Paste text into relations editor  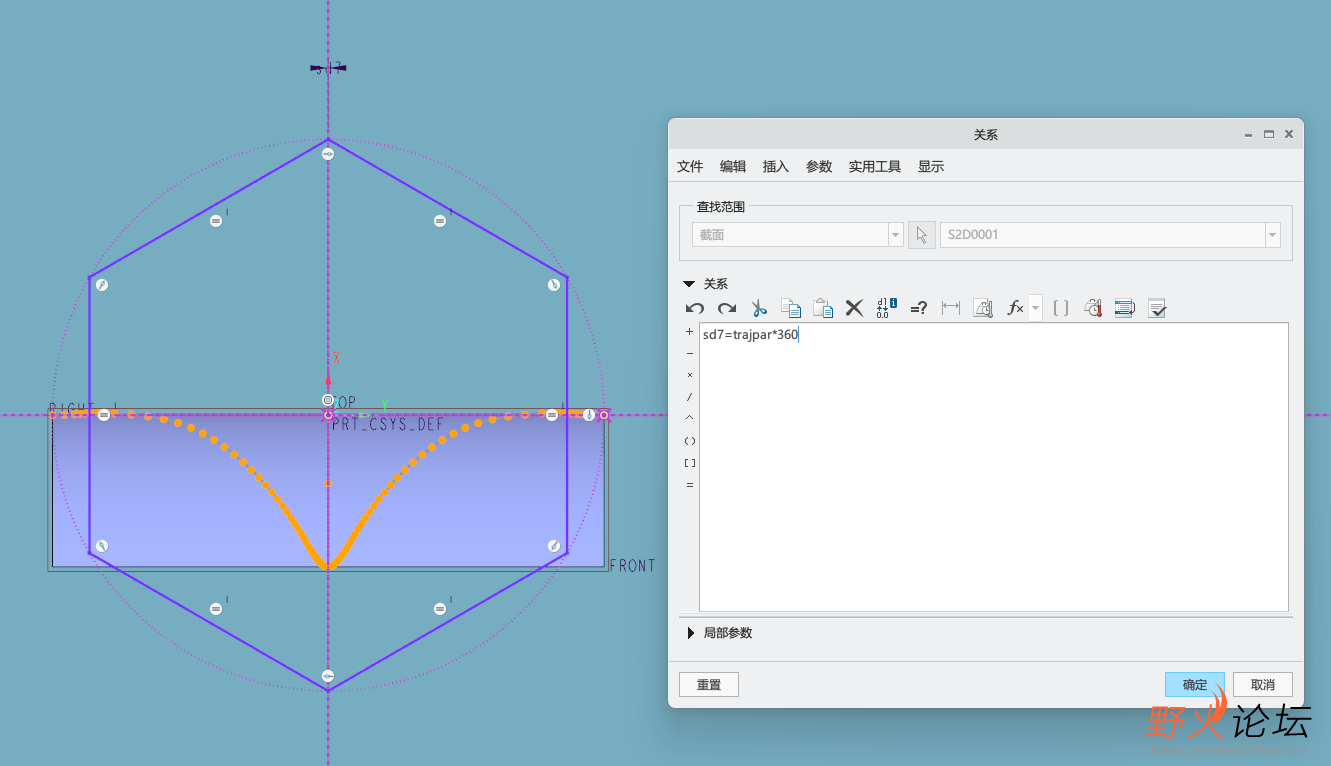point(823,309)
